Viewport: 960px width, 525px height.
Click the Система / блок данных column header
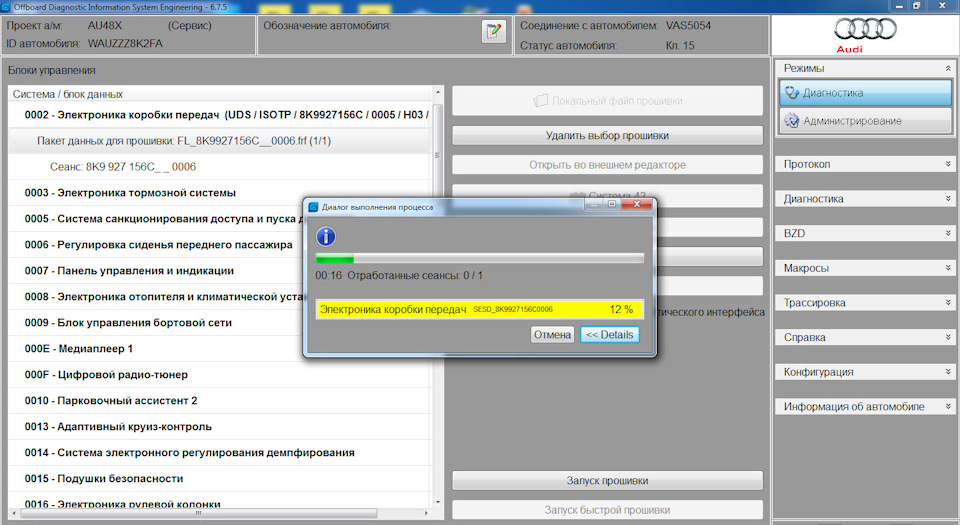(x=220, y=94)
